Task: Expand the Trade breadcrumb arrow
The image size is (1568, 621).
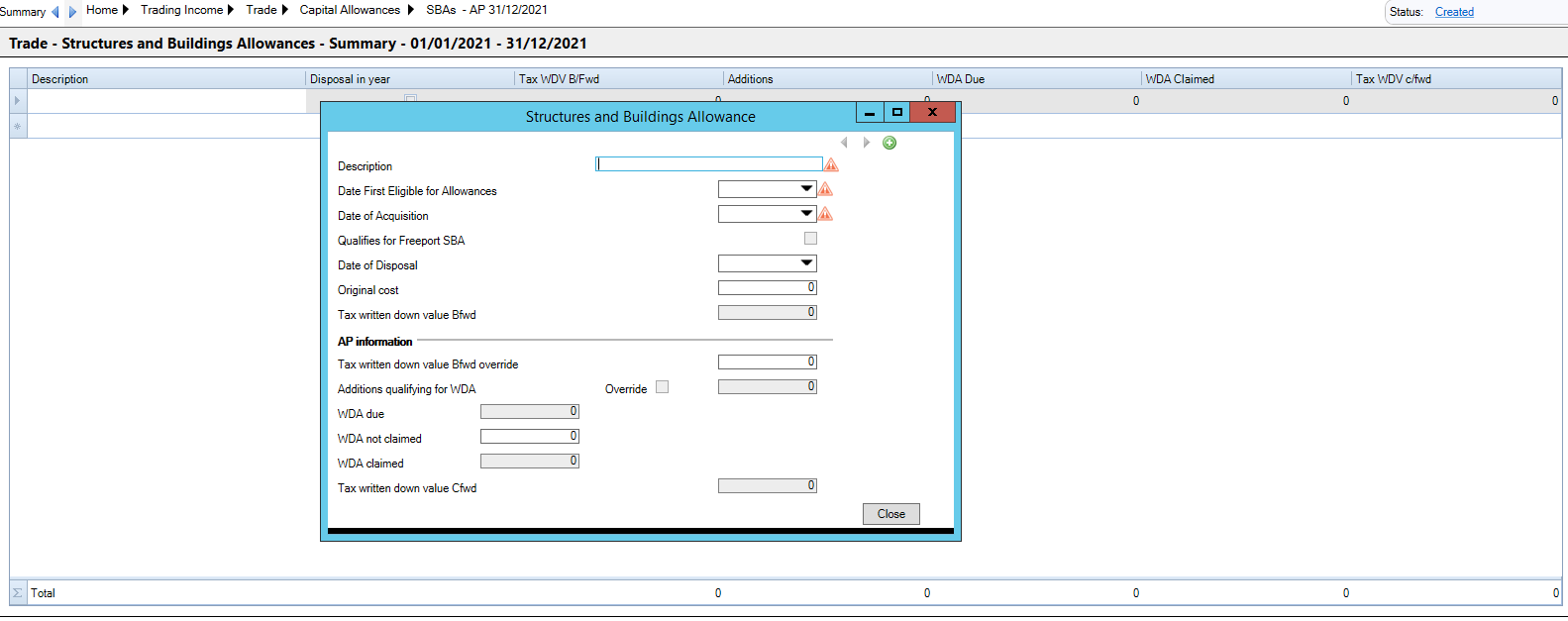Action: (x=285, y=10)
